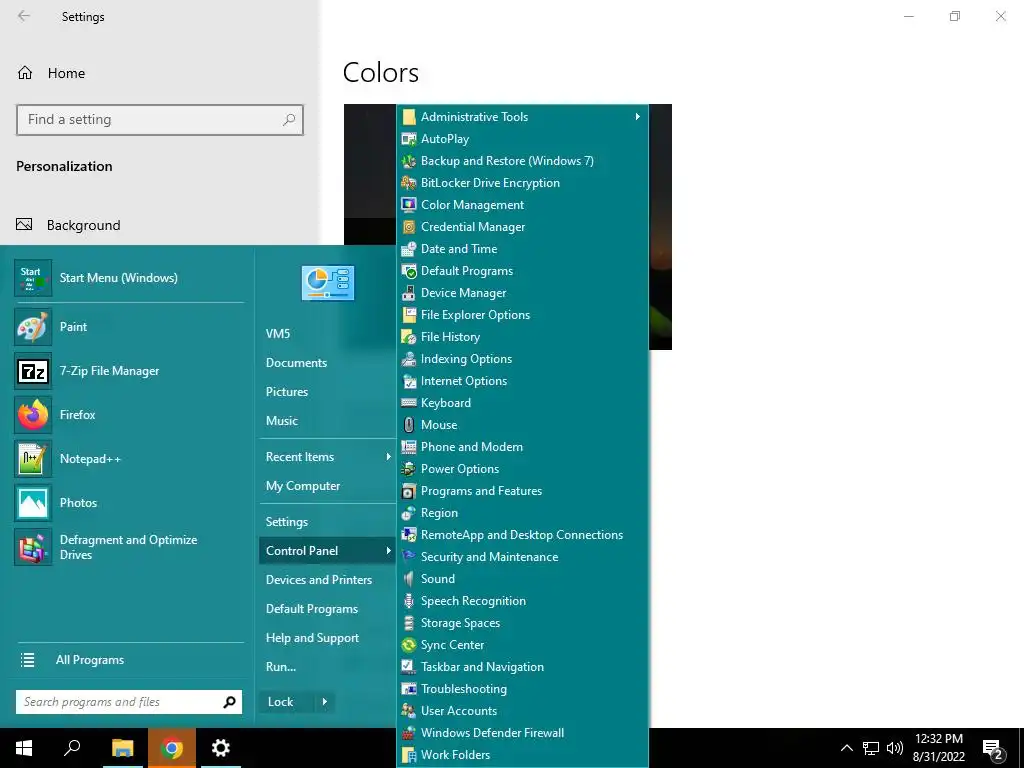1024x768 pixels.
Task: Open Mouse settings
Action: pos(522,425)
